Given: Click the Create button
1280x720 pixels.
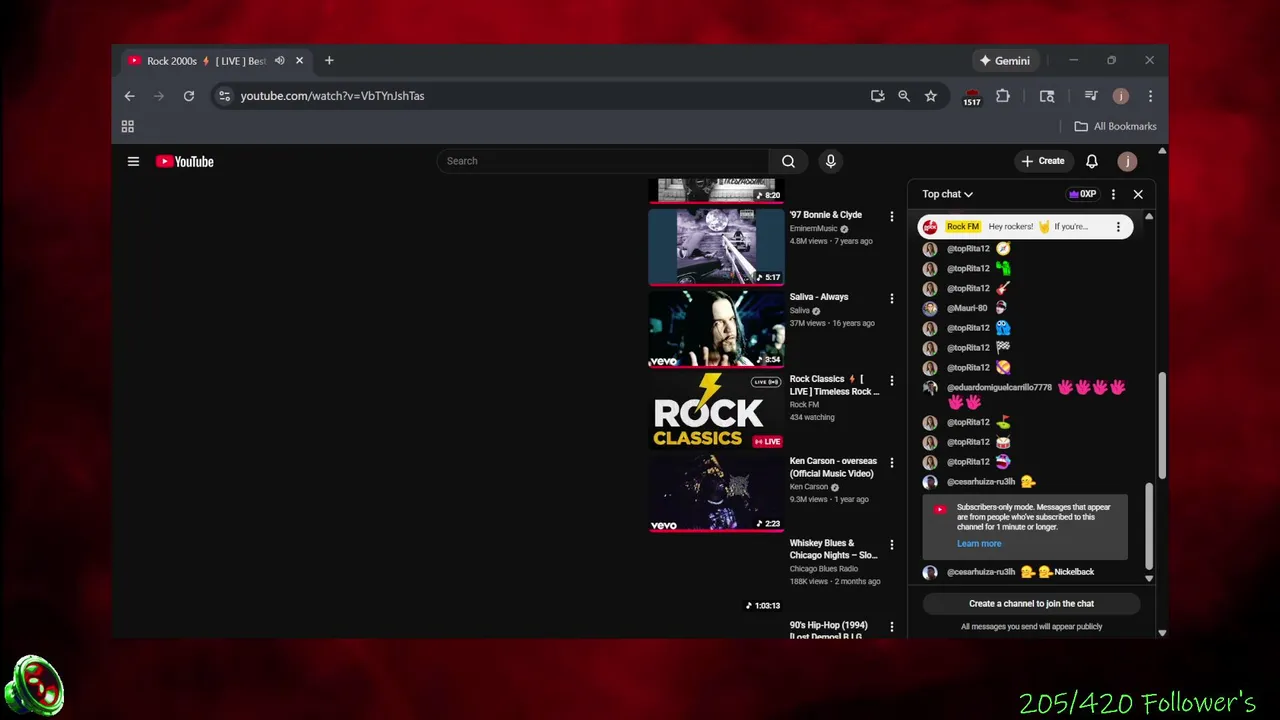Looking at the screenshot, I should pyautogui.click(x=1043, y=161).
